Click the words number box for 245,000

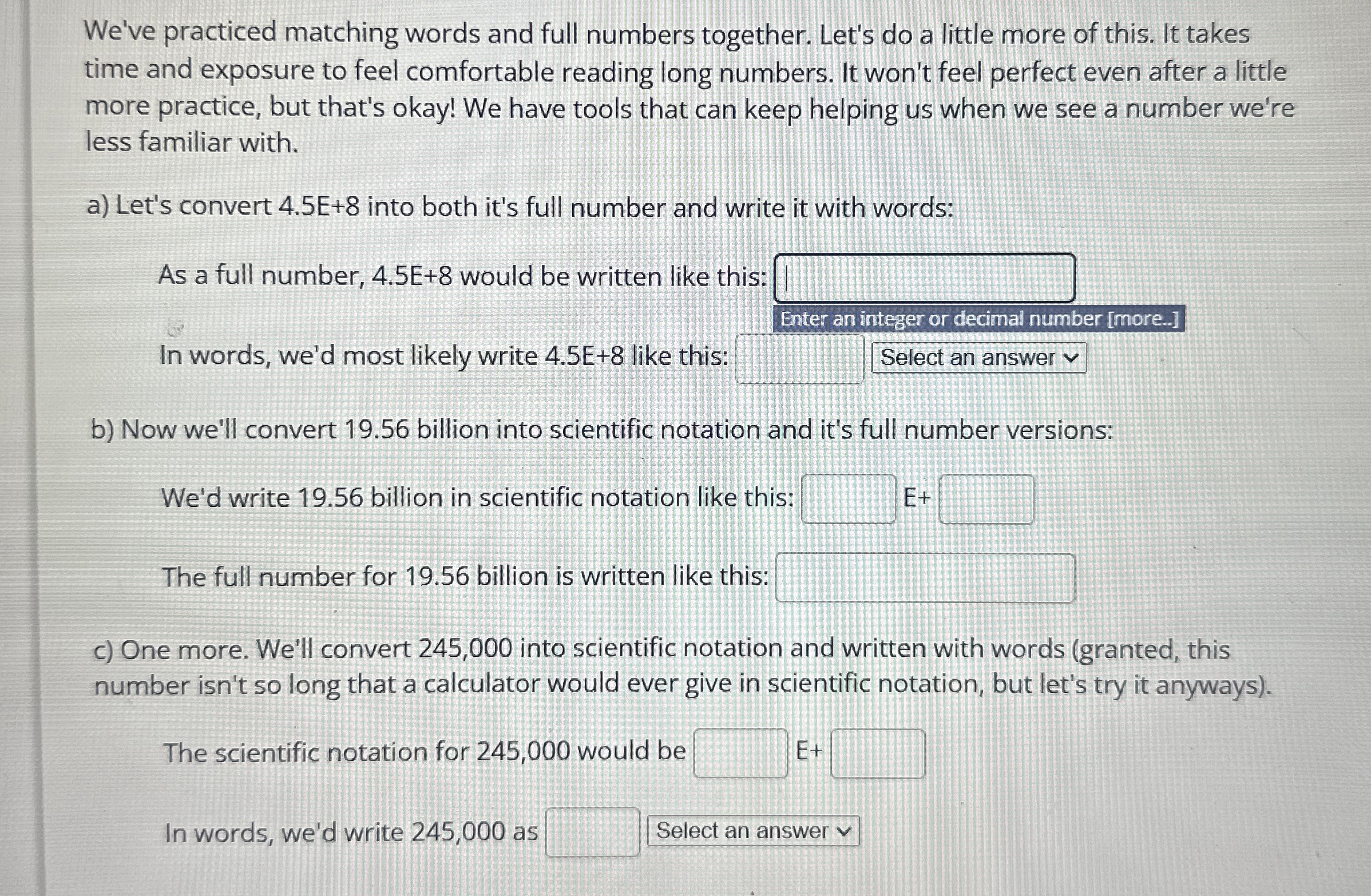(x=592, y=832)
